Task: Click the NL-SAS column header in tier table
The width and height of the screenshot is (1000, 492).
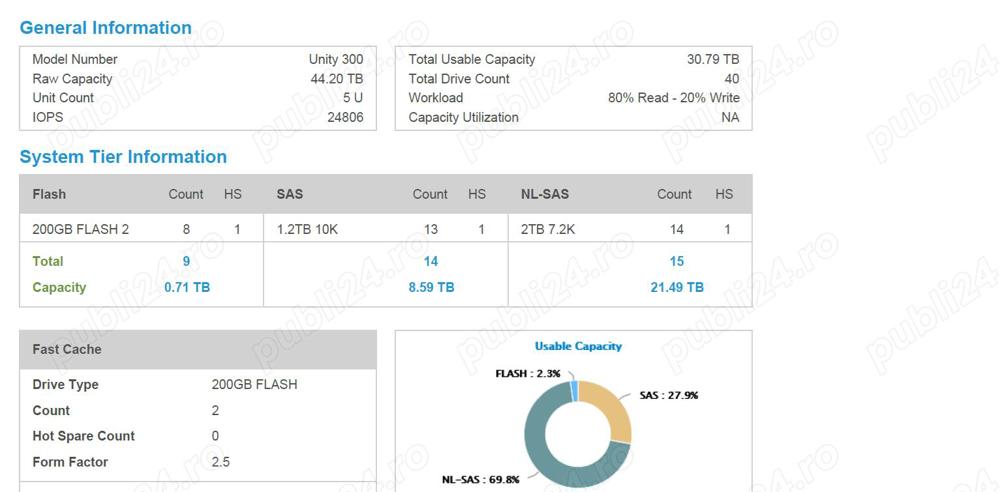Action: (545, 194)
